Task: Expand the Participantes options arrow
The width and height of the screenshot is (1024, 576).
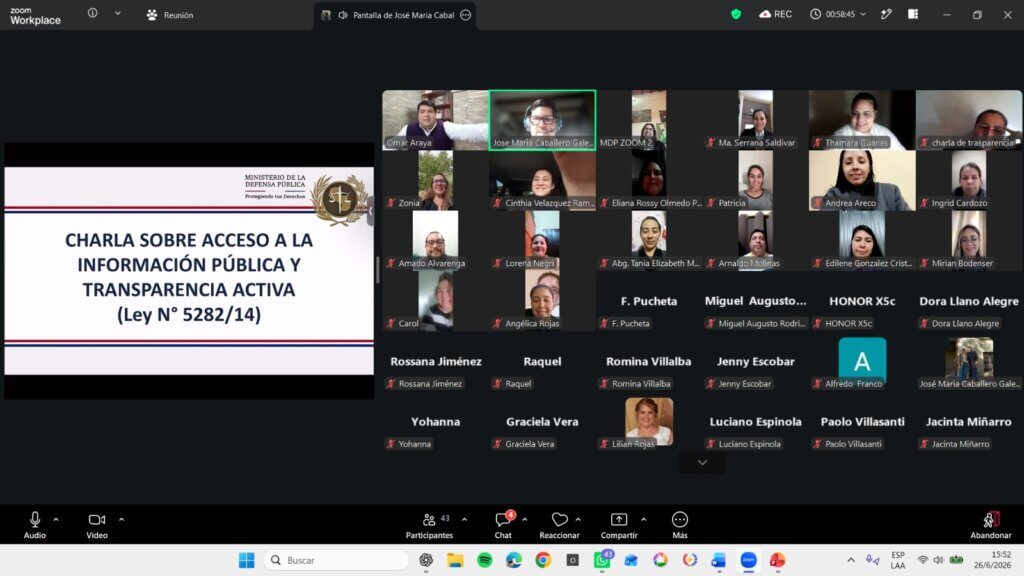Action: pyautogui.click(x=464, y=520)
